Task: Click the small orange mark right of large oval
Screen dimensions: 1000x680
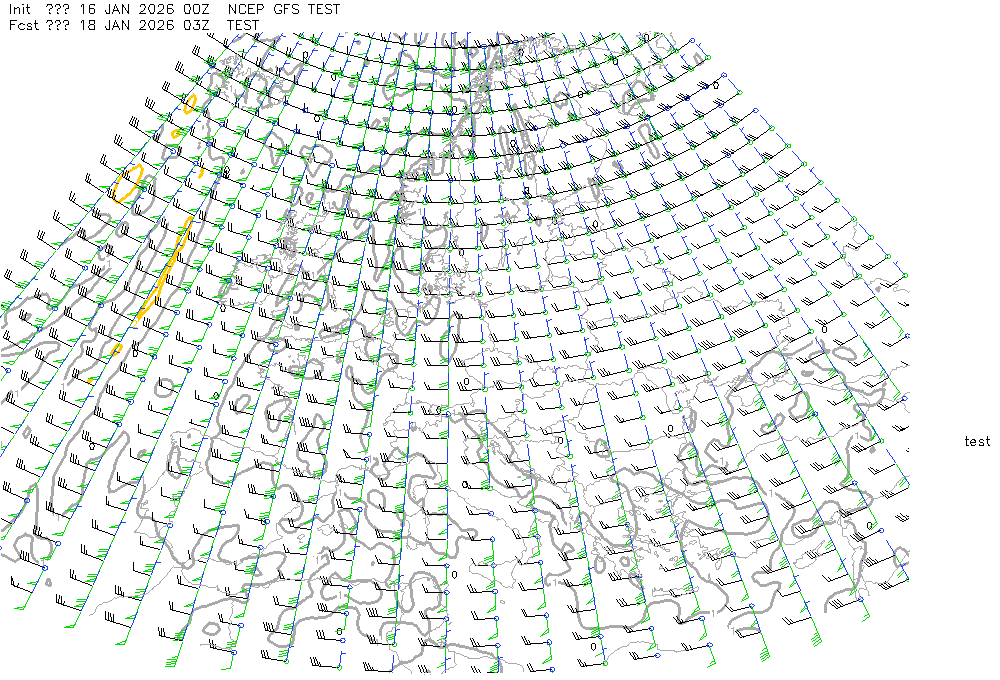Action: [203, 170]
